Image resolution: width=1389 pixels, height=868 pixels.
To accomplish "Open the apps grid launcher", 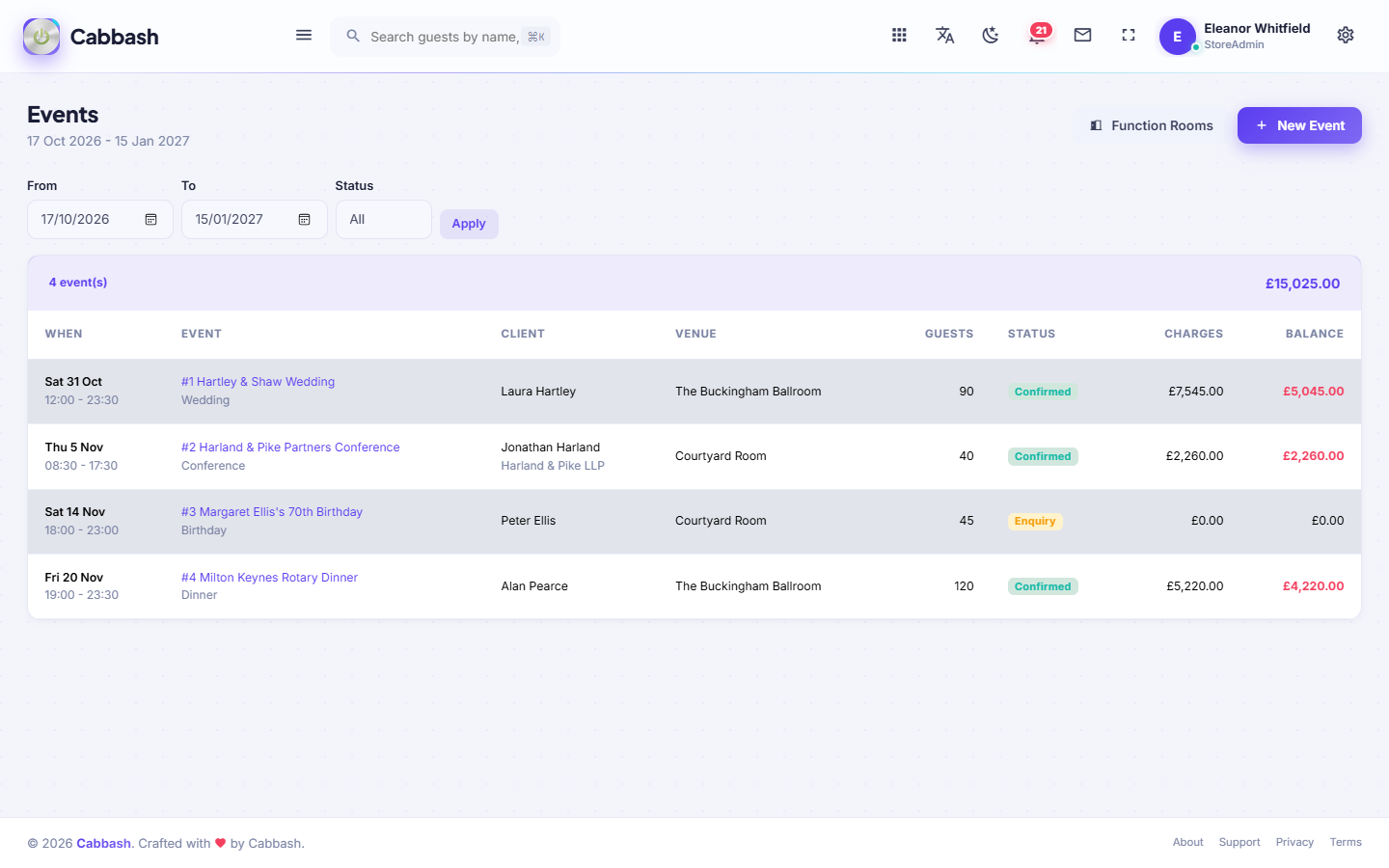I will (899, 36).
